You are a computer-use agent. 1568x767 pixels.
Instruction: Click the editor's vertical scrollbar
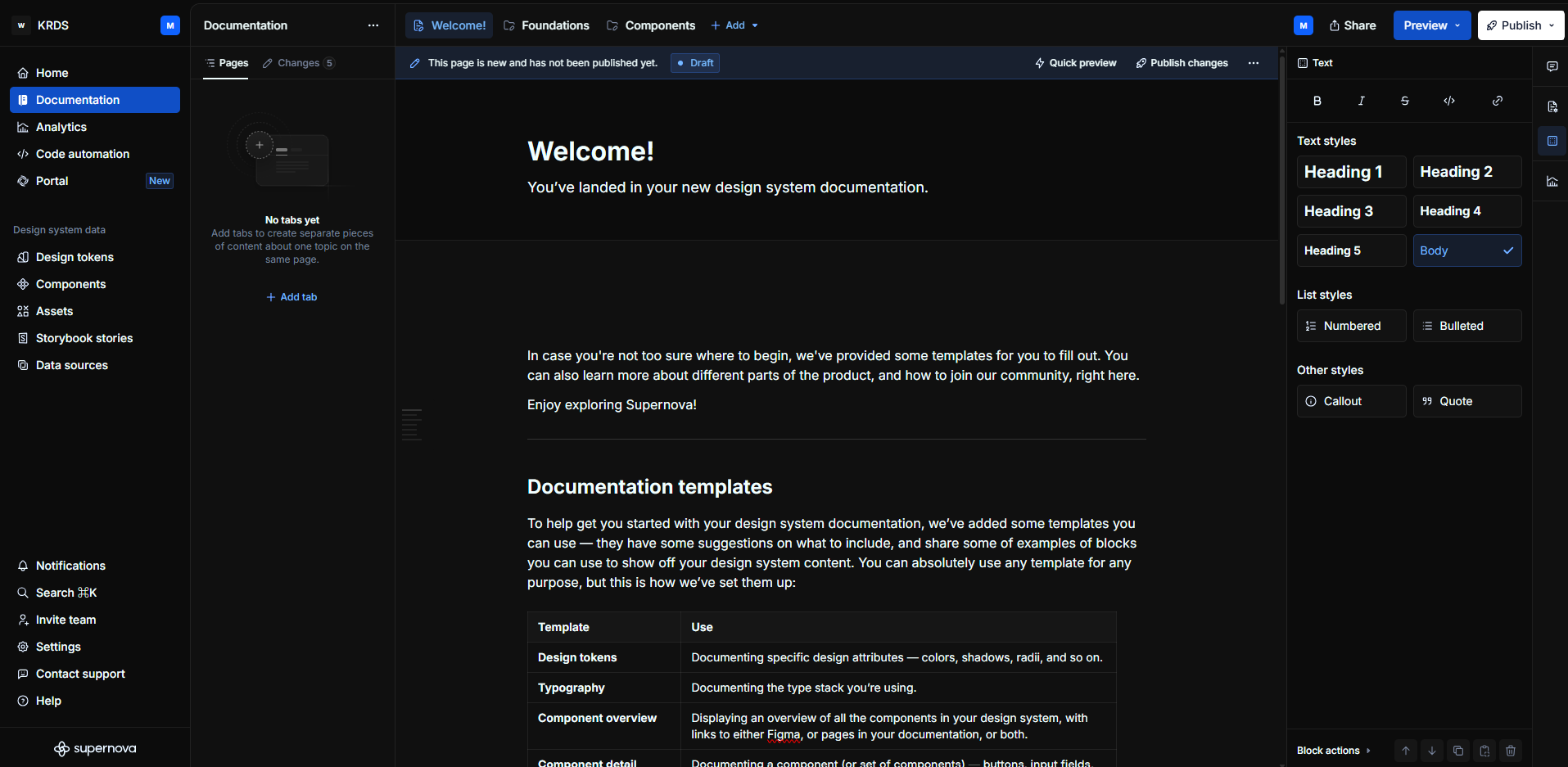(1282, 180)
